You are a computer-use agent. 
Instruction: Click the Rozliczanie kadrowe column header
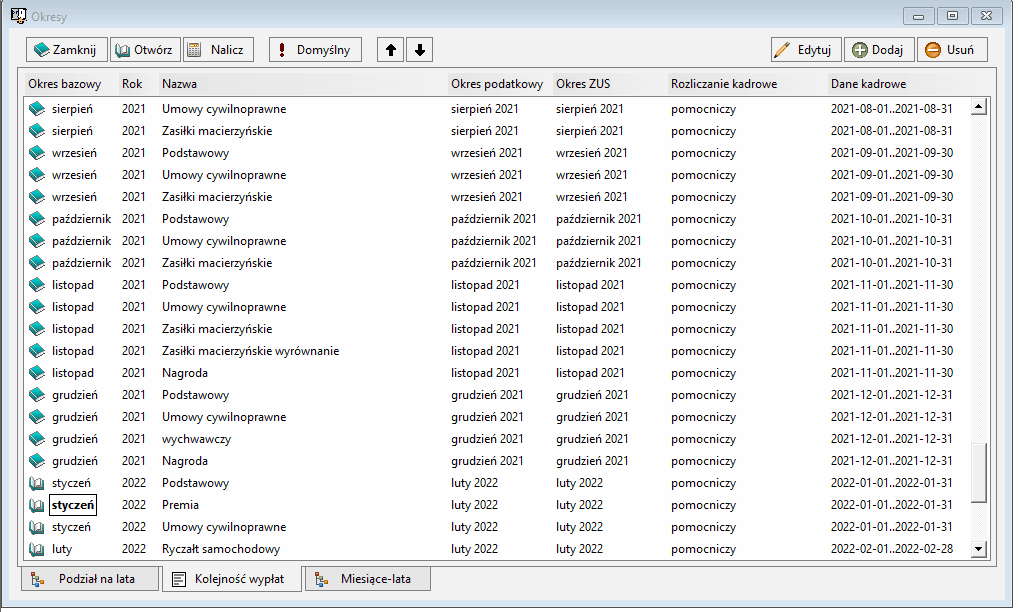[x=724, y=84]
